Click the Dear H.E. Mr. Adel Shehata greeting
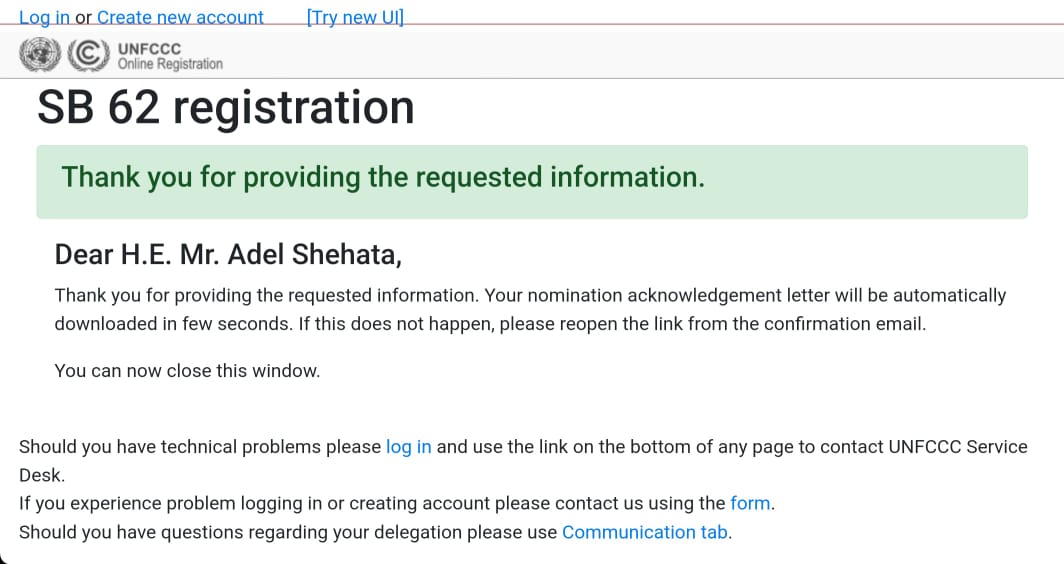Screen dimensions: 1064x564 [228, 255]
